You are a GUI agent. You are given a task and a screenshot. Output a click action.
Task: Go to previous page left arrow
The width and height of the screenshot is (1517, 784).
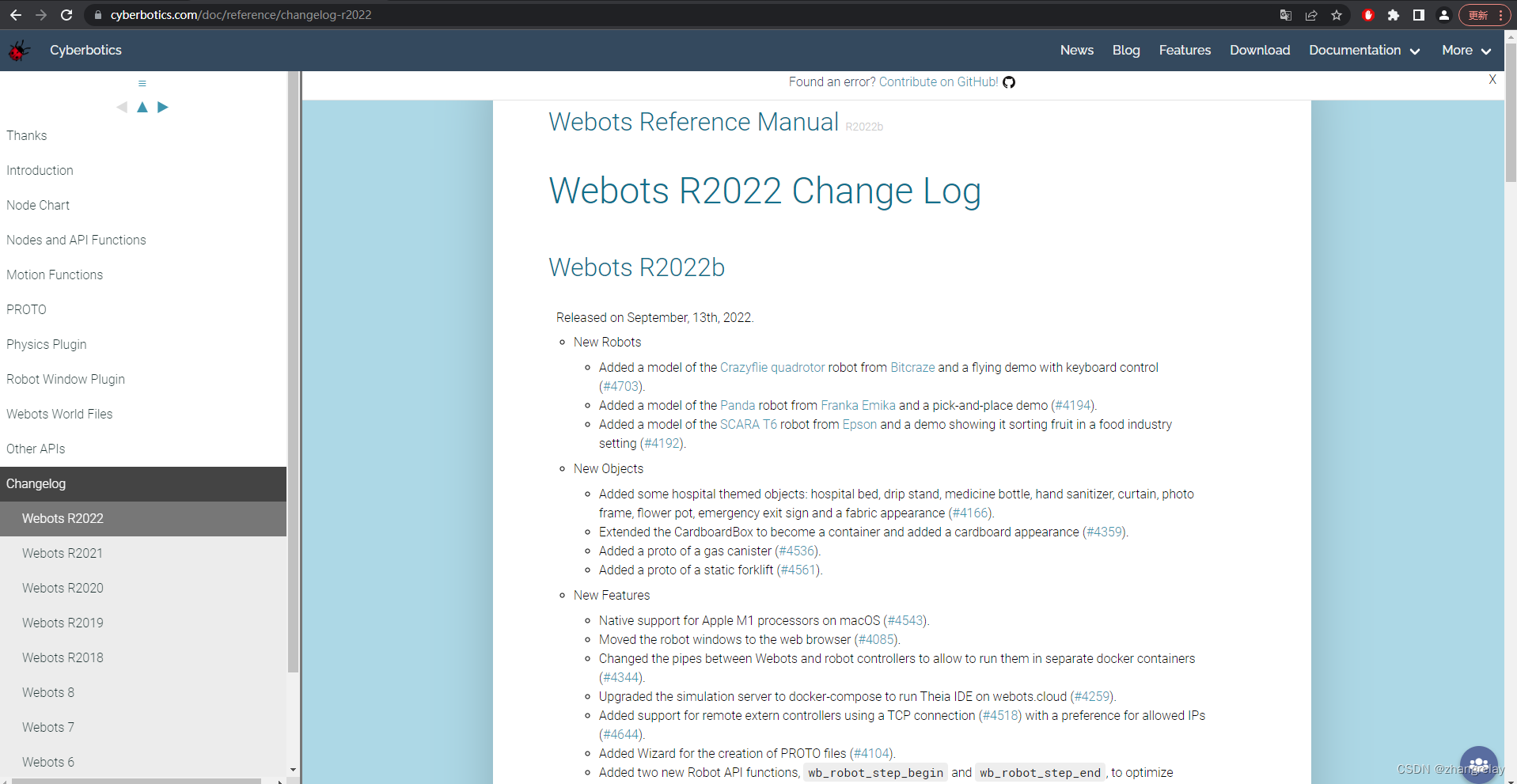click(x=122, y=107)
